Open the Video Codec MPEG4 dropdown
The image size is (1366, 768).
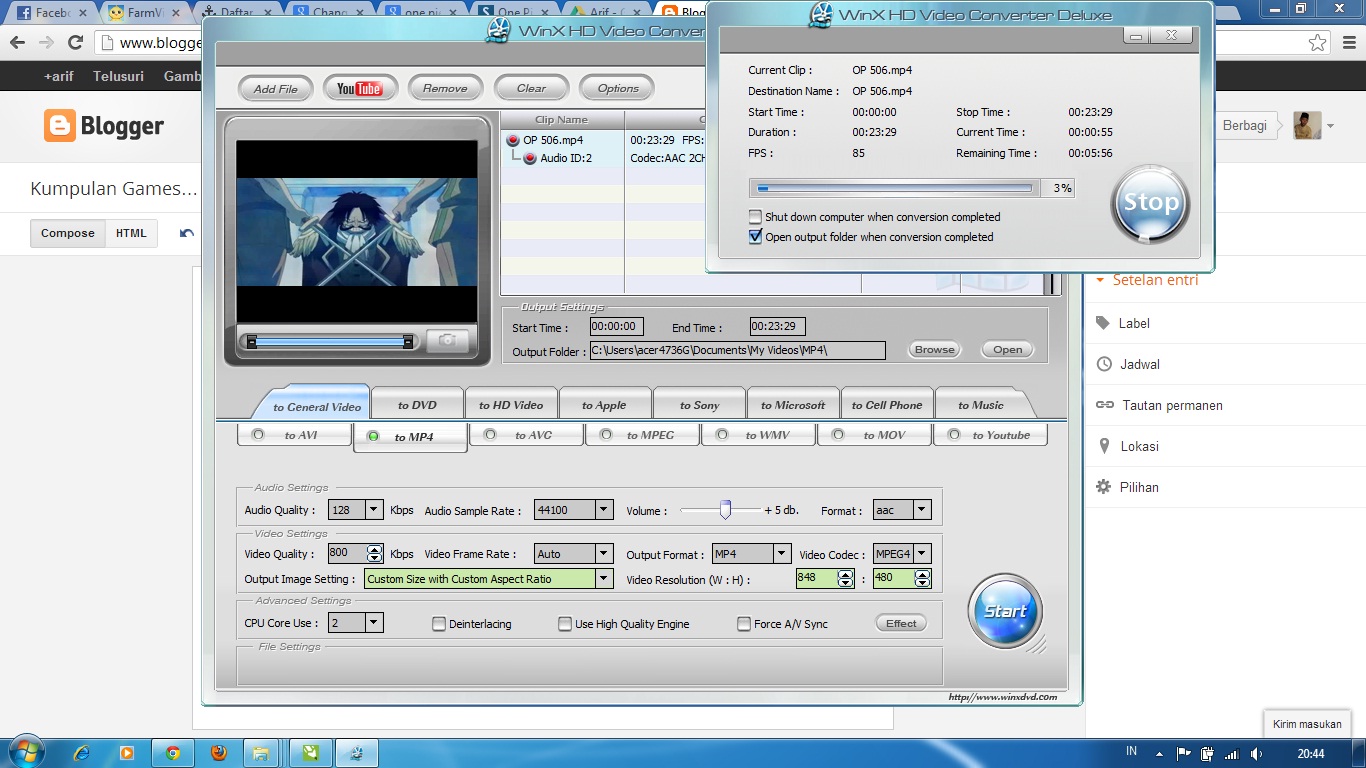pyautogui.click(x=922, y=554)
